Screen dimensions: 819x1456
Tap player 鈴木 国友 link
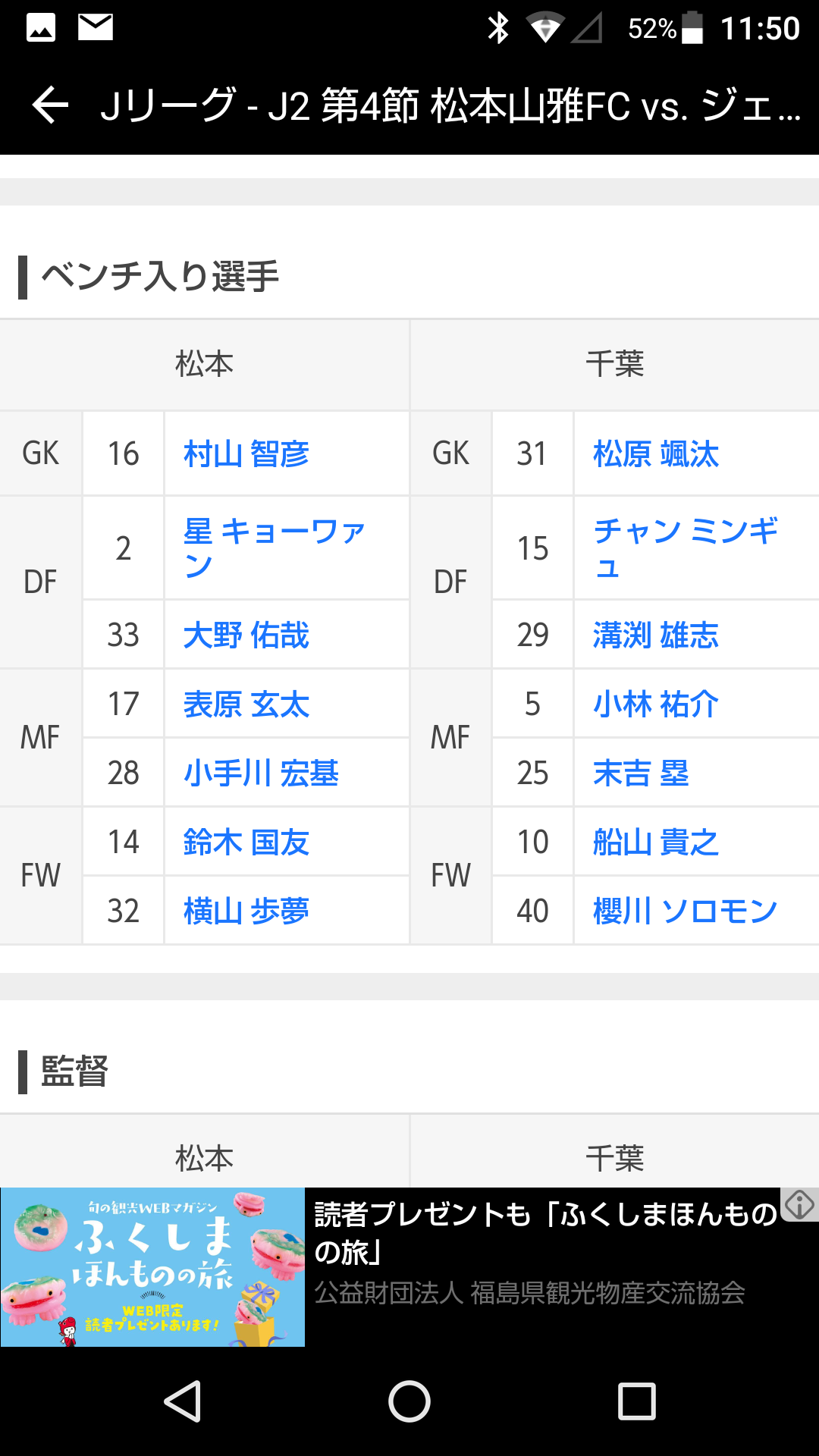[246, 843]
